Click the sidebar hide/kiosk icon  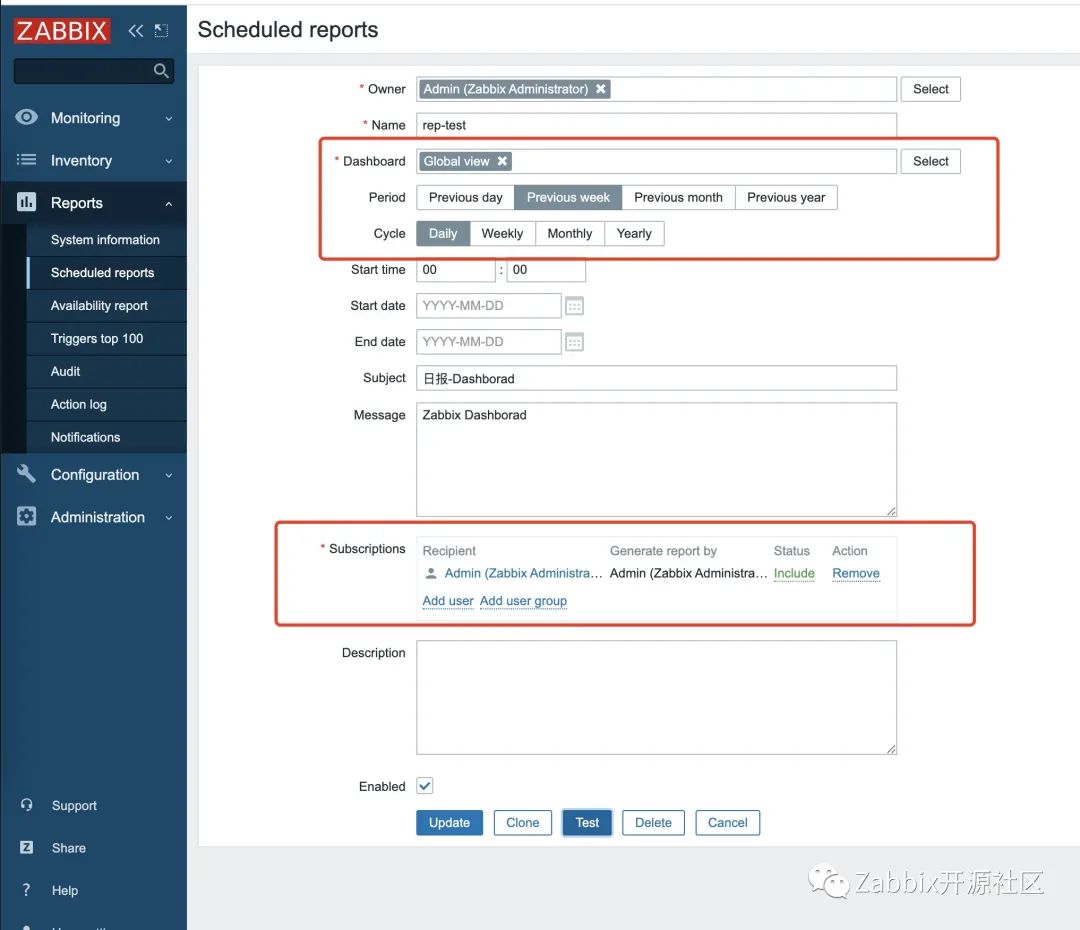coord(161,30)
